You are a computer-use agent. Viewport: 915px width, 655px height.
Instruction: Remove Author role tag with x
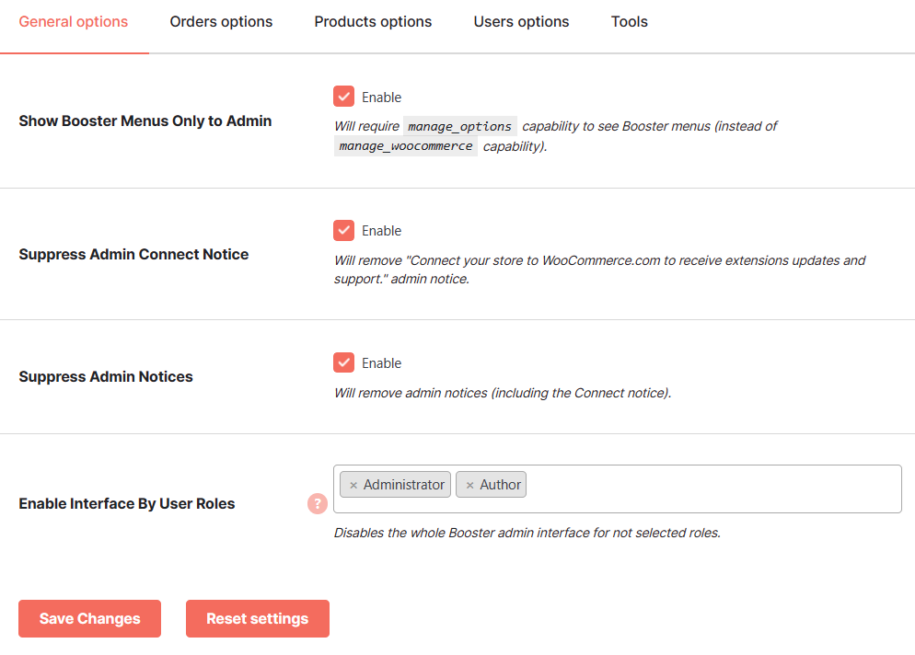coord(470,485)
